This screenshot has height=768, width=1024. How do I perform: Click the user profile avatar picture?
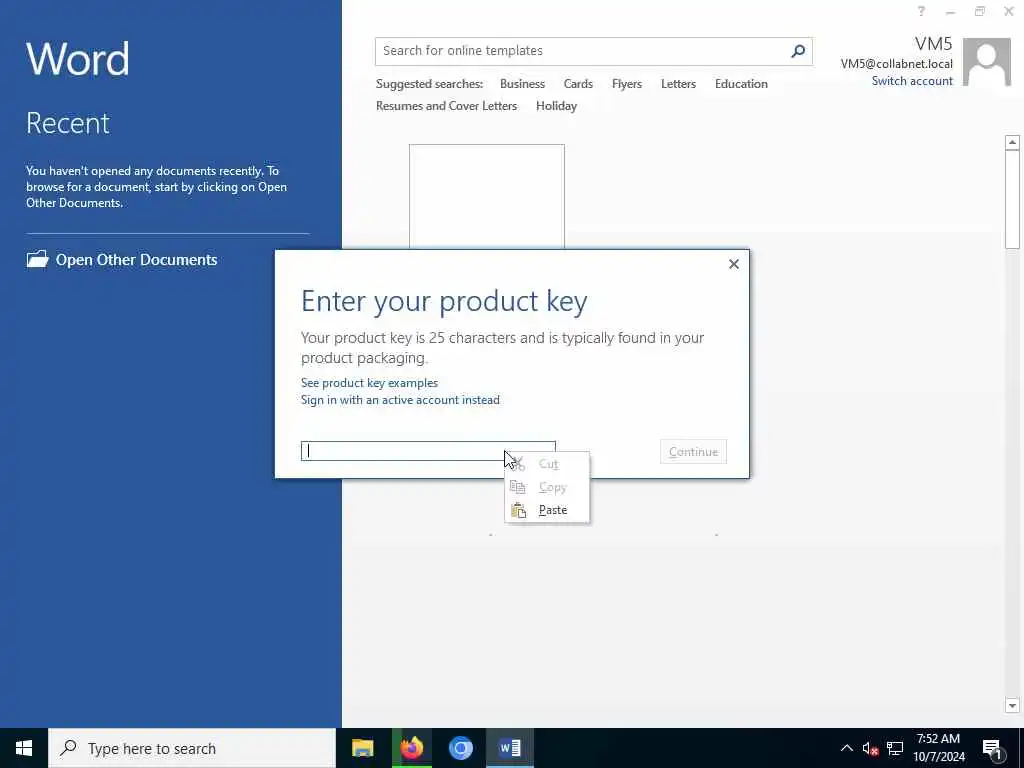click(x=987, y=62)
